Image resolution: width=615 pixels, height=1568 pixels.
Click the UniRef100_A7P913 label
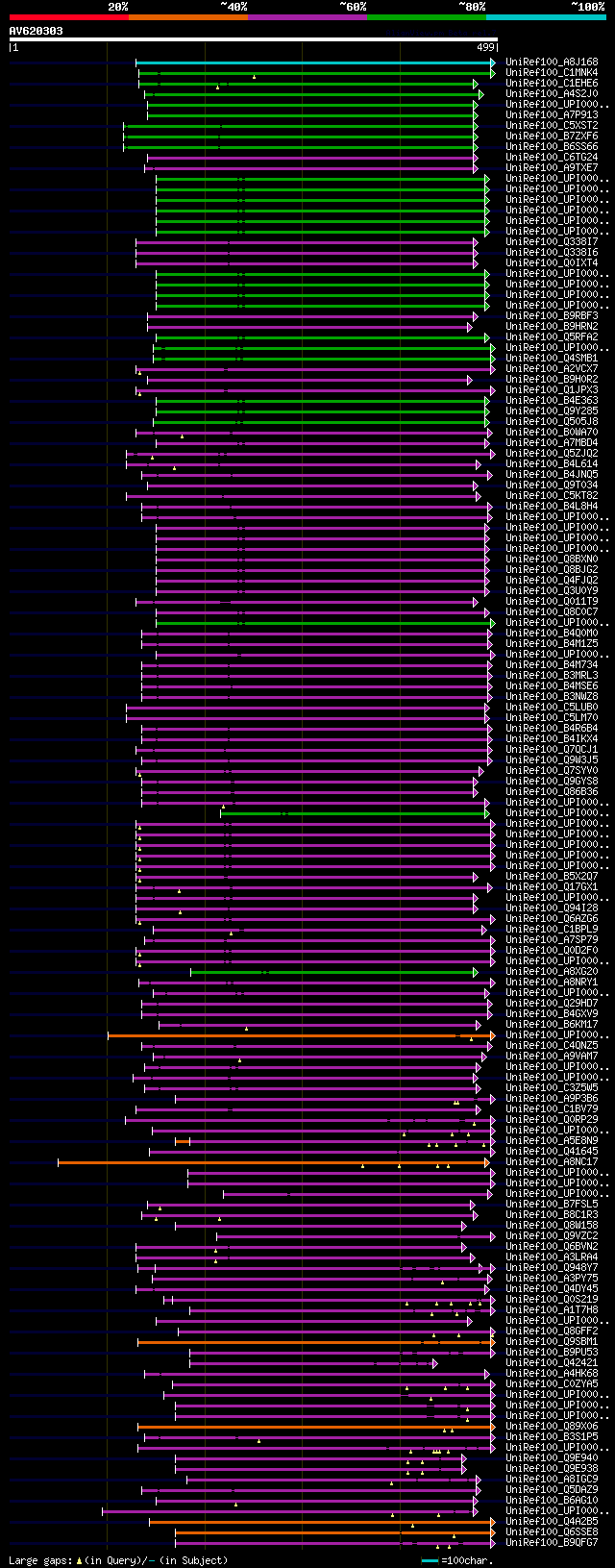pyautogui.click(x=552, y=114)
